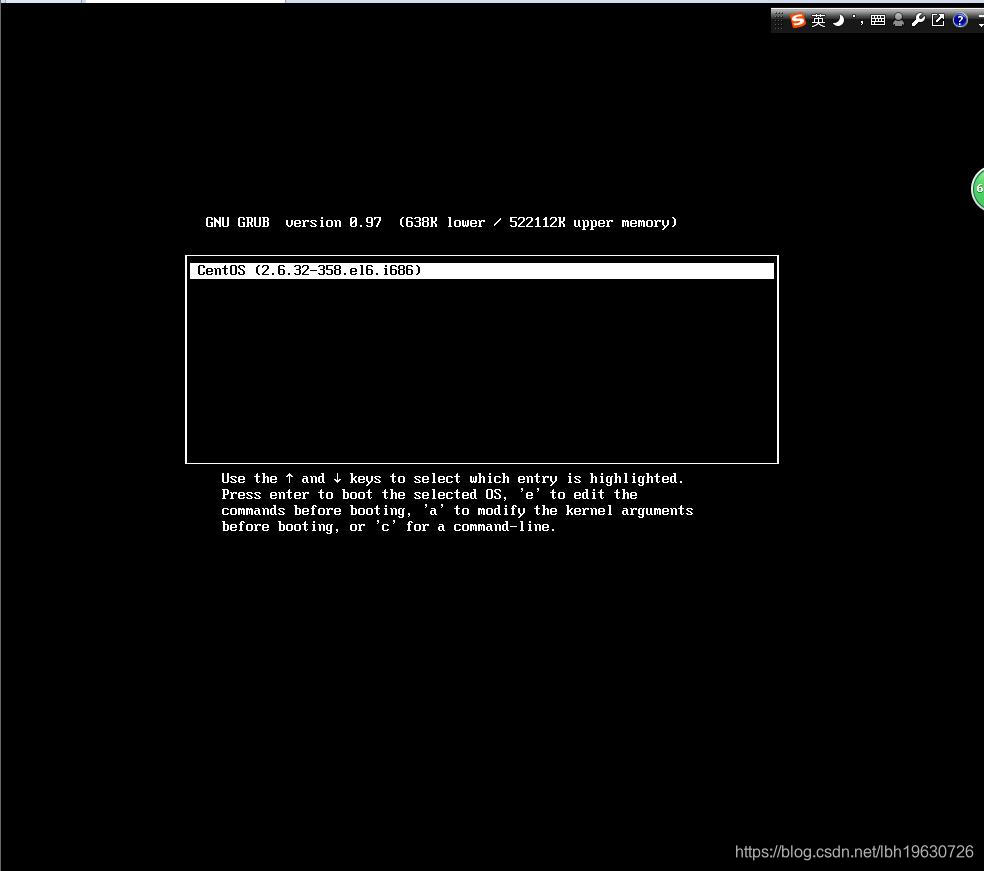
Task: Click the 'commands before booting' line
Action: (x=457, y=511)
